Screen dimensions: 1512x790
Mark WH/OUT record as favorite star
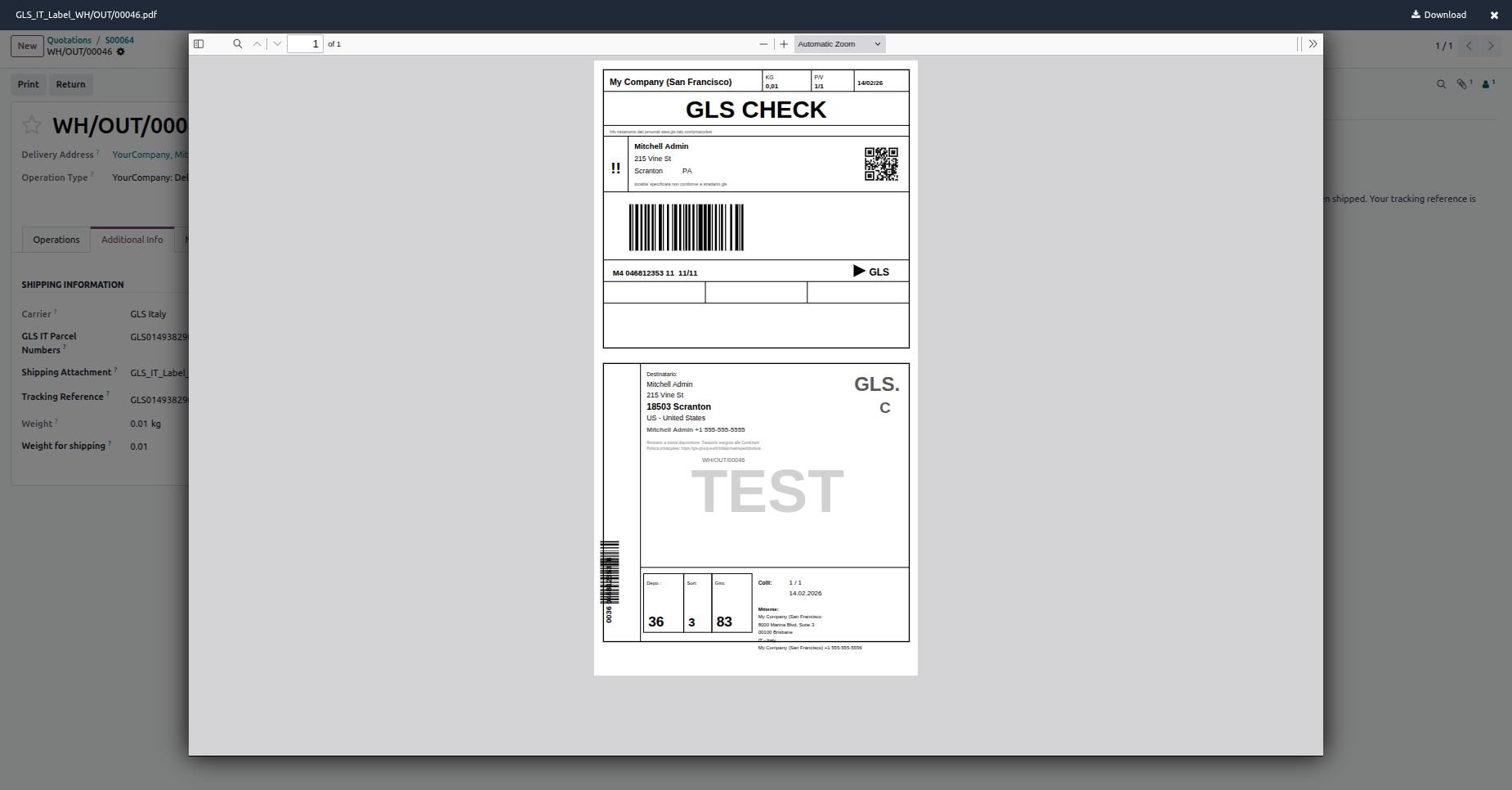coord(32,125)
